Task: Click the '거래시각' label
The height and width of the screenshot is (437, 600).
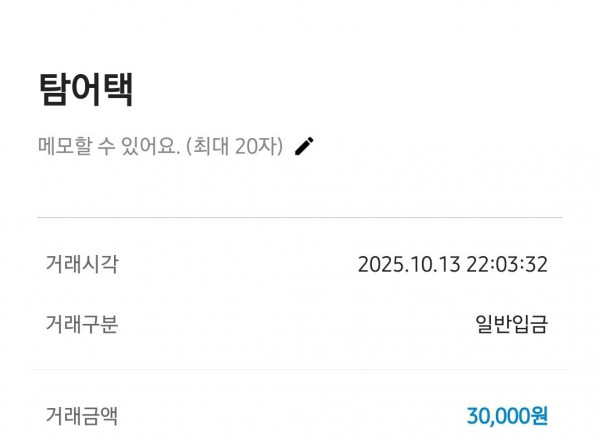Action: 82,264
